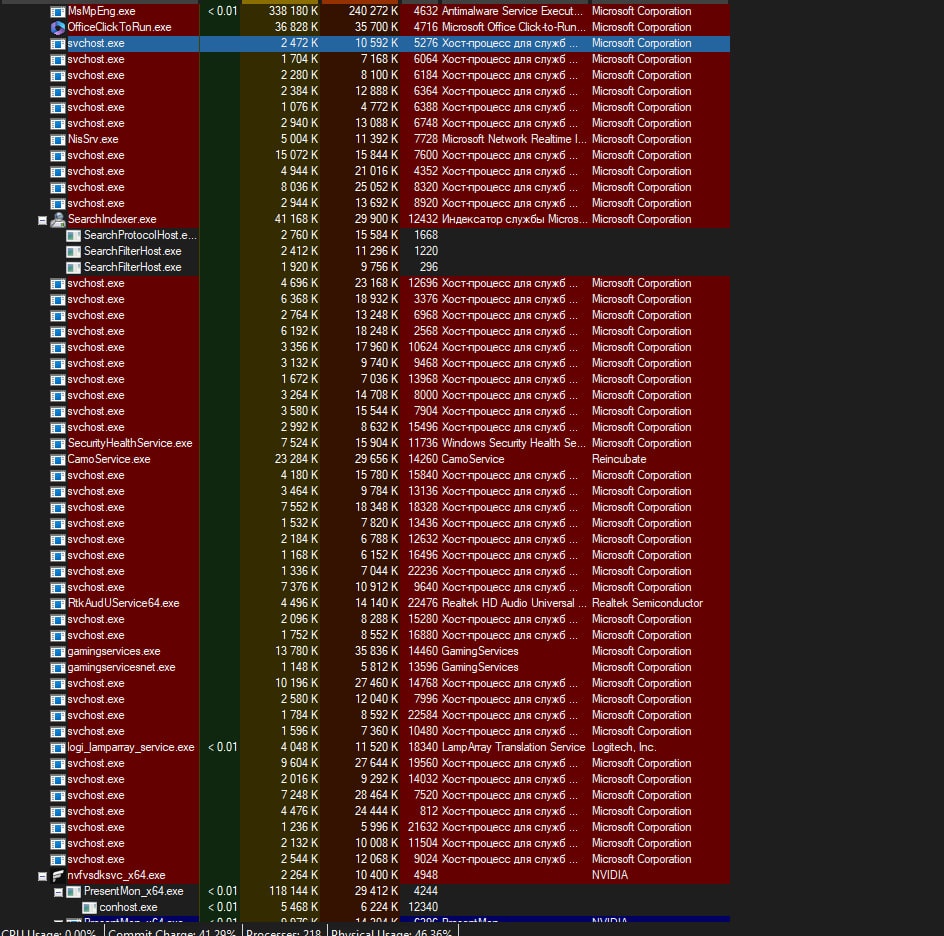
Task: Click the gamingservicesnet.exe icon
Action: [x=58, y=668]
